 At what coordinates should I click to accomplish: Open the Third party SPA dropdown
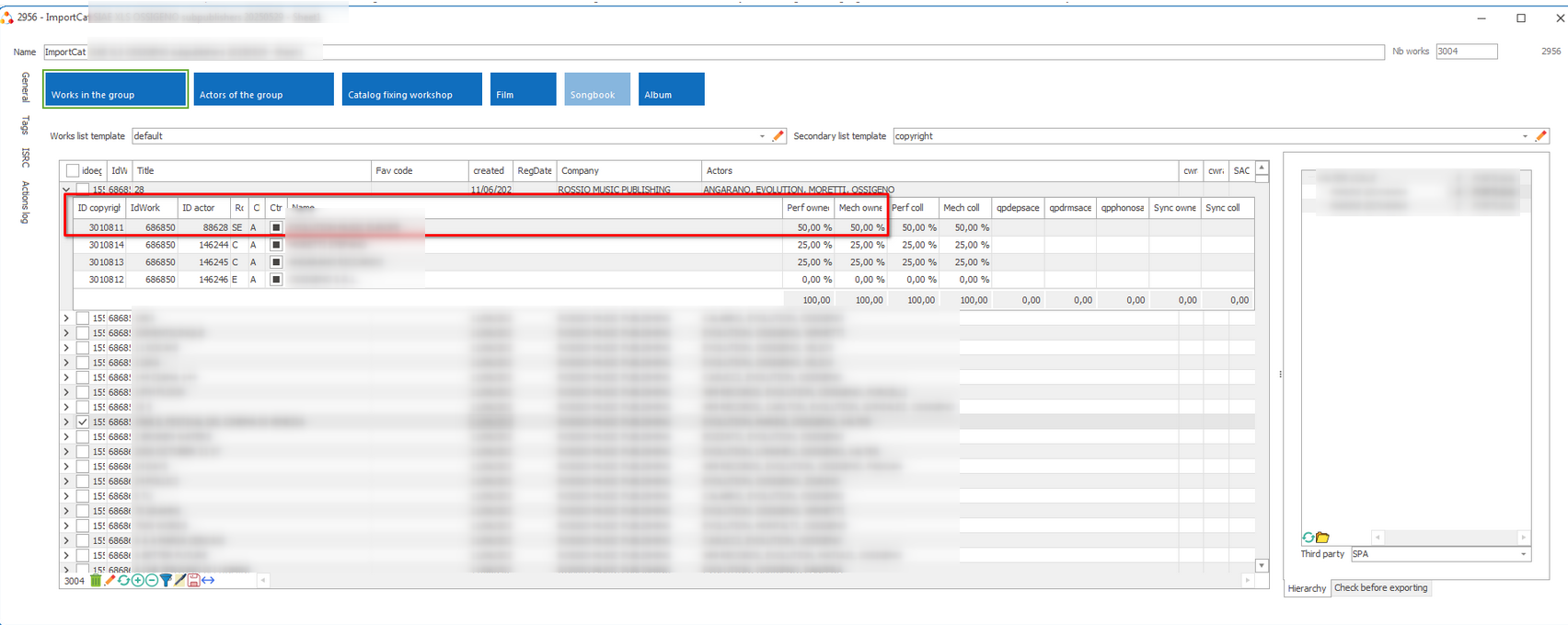coord(1524,554)
